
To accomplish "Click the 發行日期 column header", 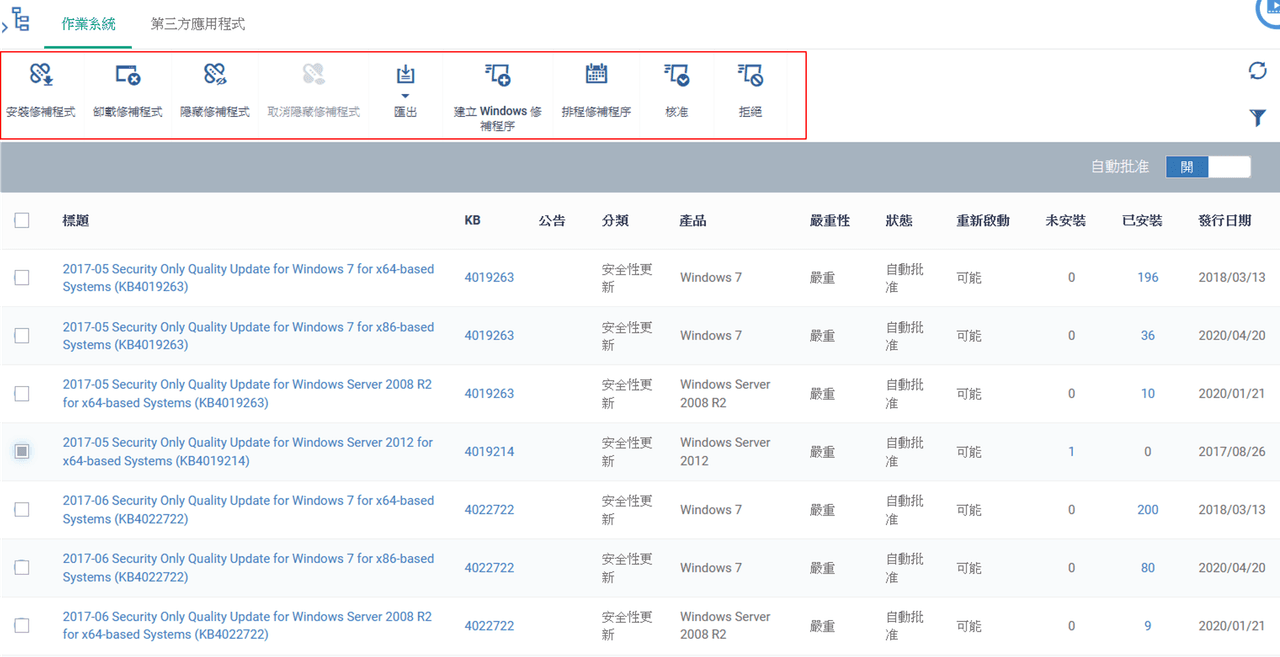I will (x=1225, y=220).
